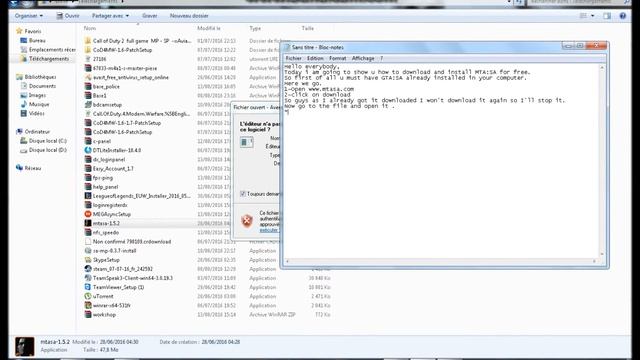Click the 'Nouveau dossier' button
Image resolution: width=640 pixels, height=360 pixels.
[x=189, y=16]
